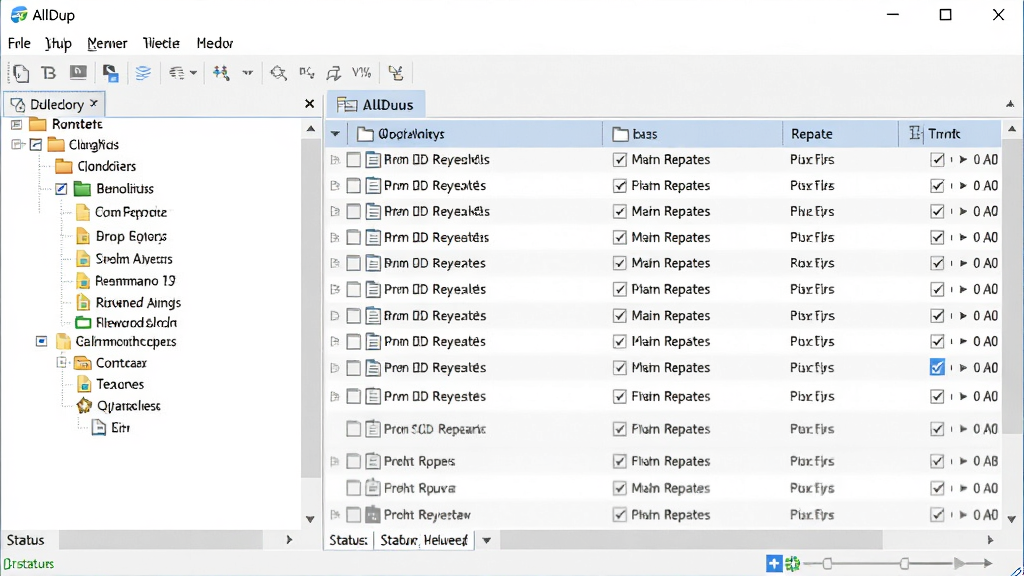Open the Memer menu
The image size is (1024, 576).
(107, 43)
